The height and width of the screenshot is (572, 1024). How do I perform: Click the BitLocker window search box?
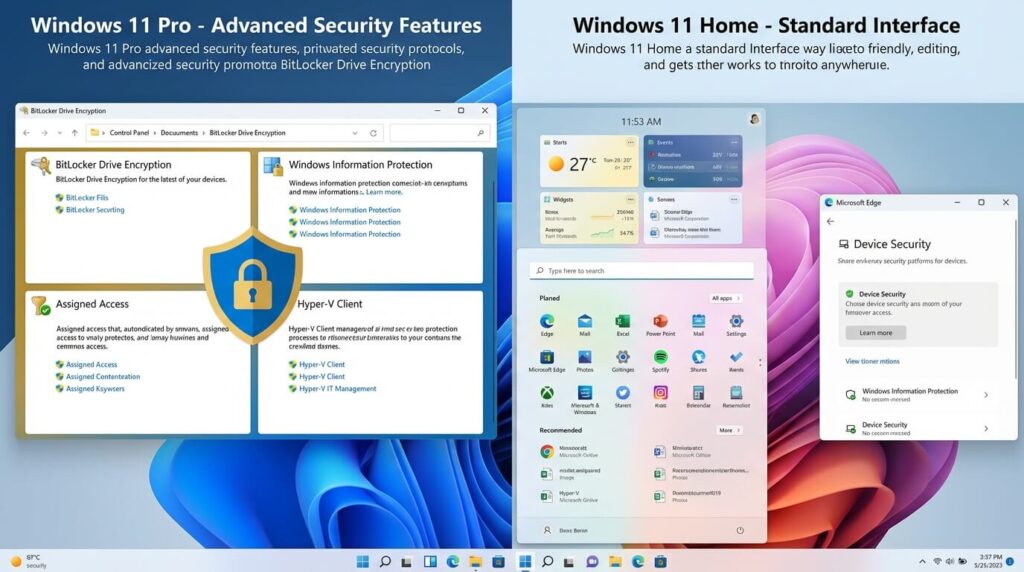point(439,133)
